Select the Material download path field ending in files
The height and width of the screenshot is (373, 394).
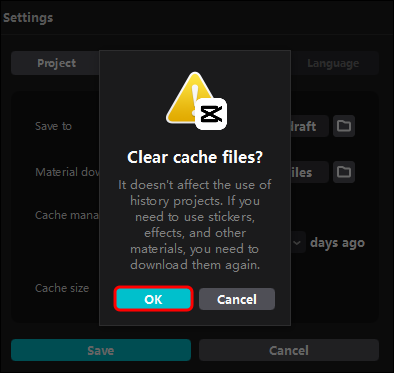click(310, 172)
